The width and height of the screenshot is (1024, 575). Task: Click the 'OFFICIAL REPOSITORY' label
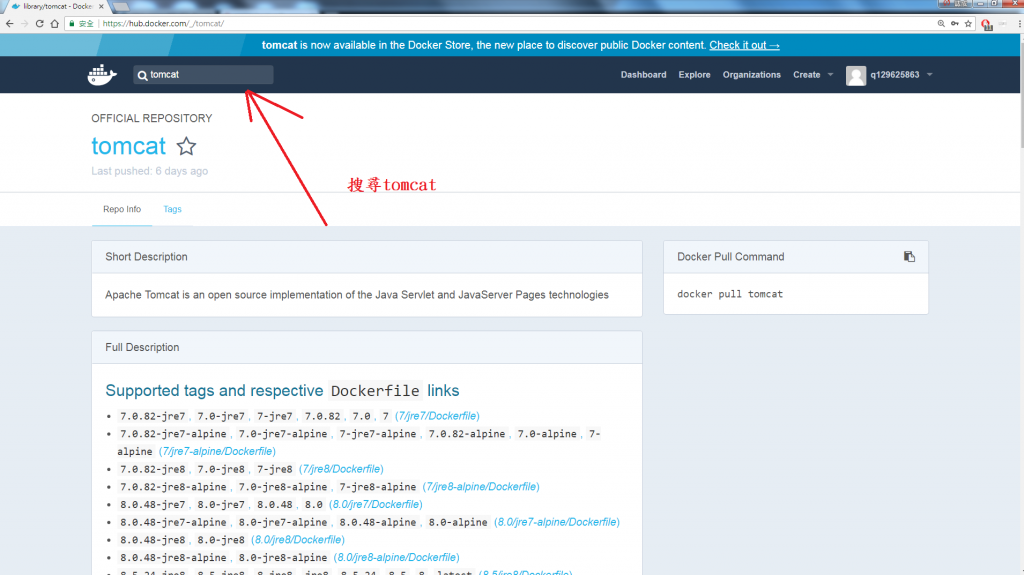tap(152, 118)
